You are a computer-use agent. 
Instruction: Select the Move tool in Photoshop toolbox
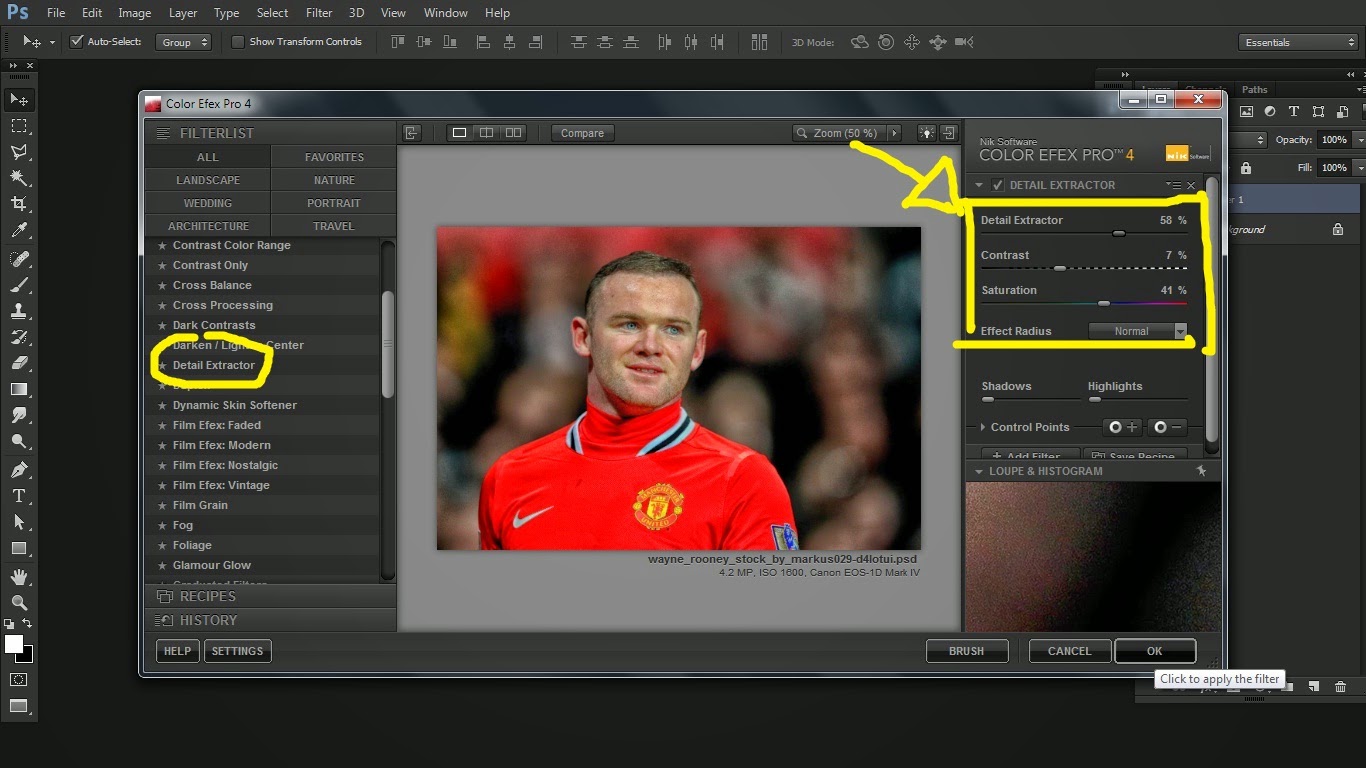(x=19, y=100)
